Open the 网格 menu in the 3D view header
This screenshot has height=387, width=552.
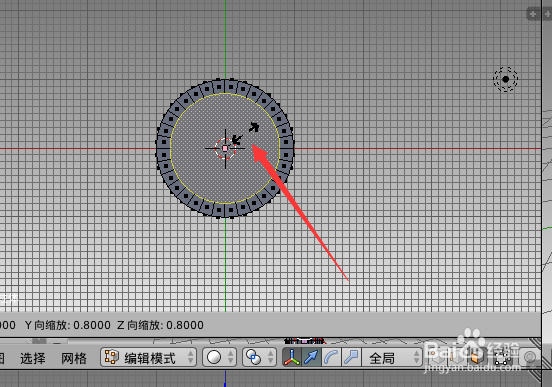click(74, 358)
